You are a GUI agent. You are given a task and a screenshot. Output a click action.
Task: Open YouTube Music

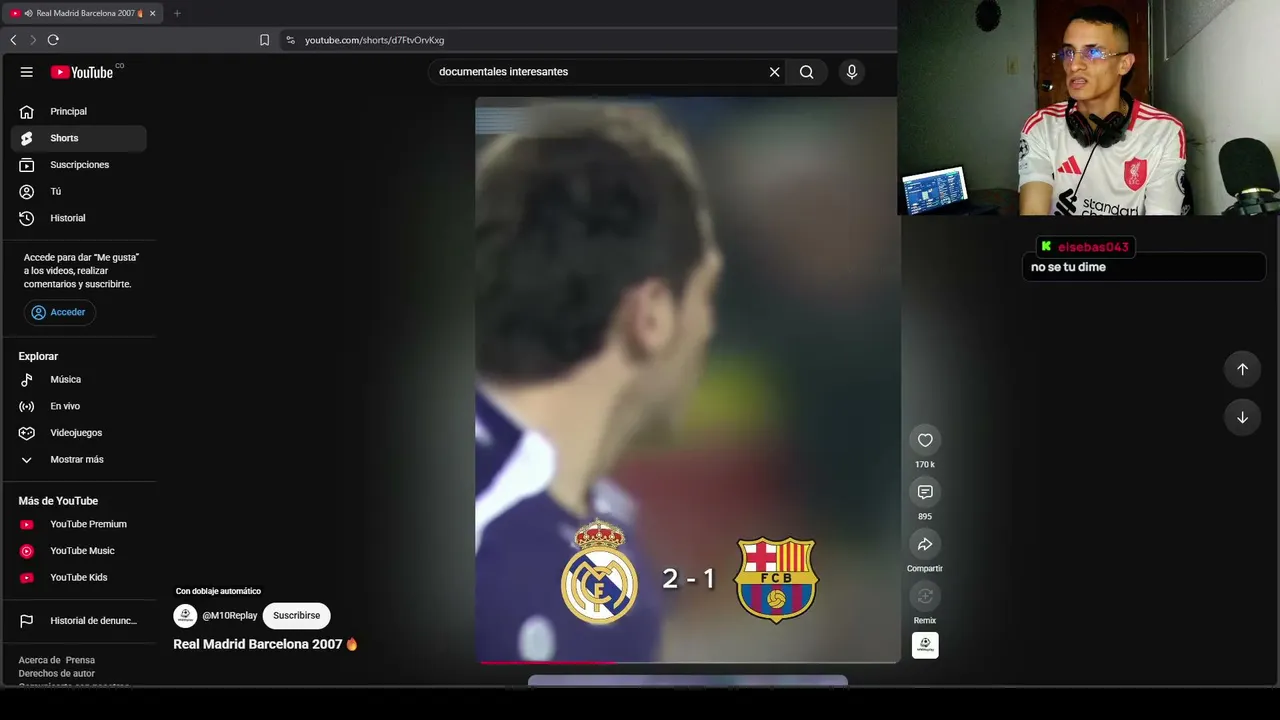(x=79, y=551)
